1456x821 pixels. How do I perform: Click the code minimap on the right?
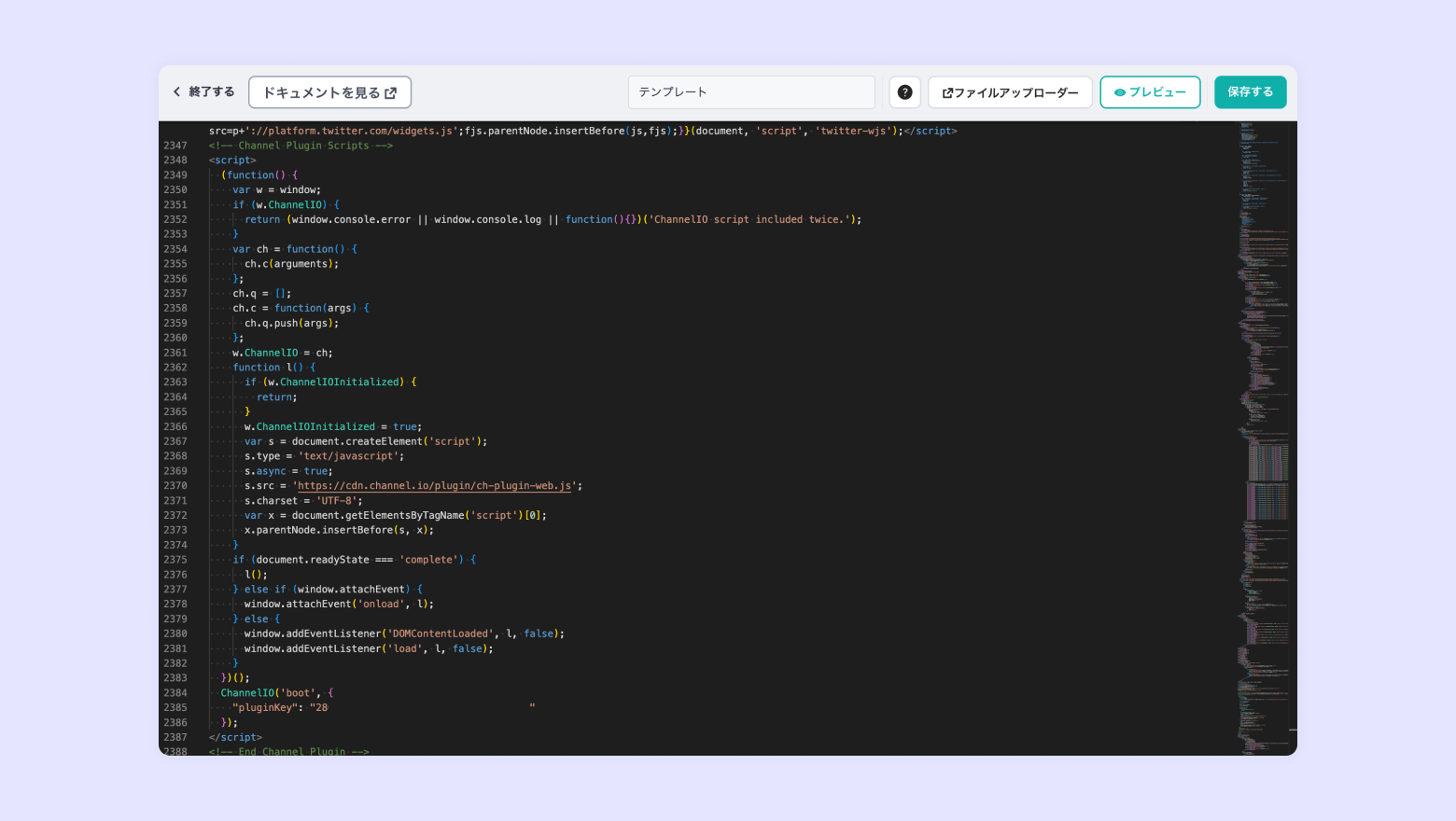coord(1265,437)
